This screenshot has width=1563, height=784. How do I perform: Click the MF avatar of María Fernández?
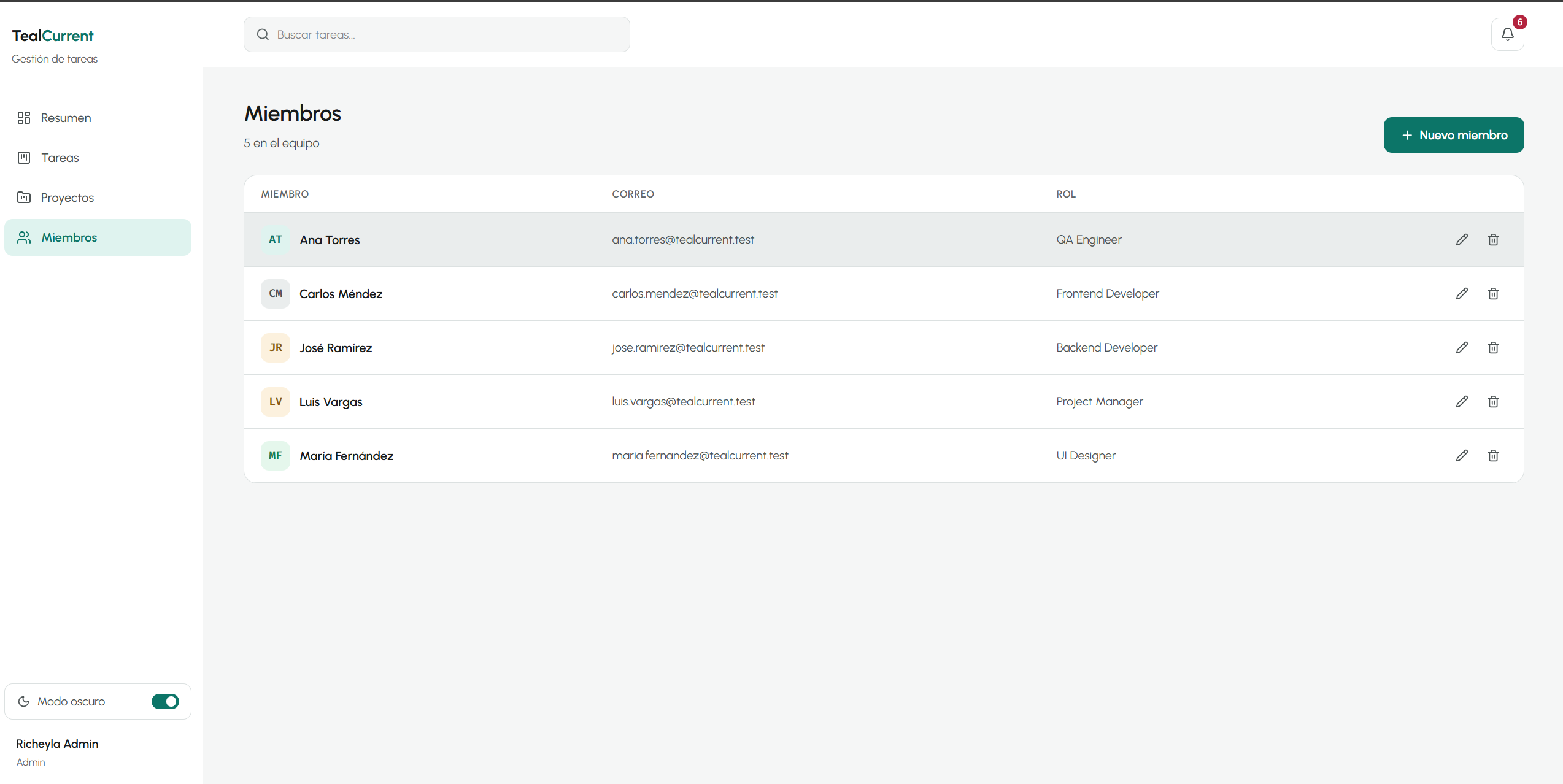(276, 456)
